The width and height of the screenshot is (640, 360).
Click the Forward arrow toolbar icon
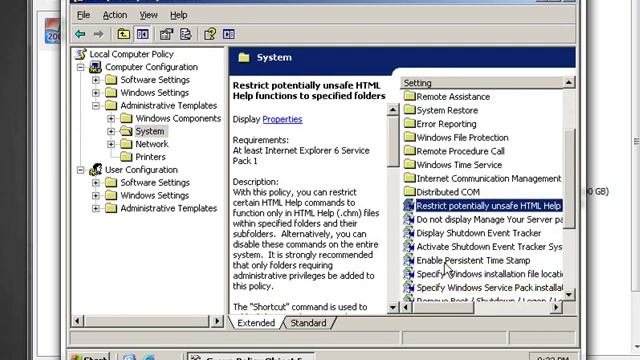point(98,34)
